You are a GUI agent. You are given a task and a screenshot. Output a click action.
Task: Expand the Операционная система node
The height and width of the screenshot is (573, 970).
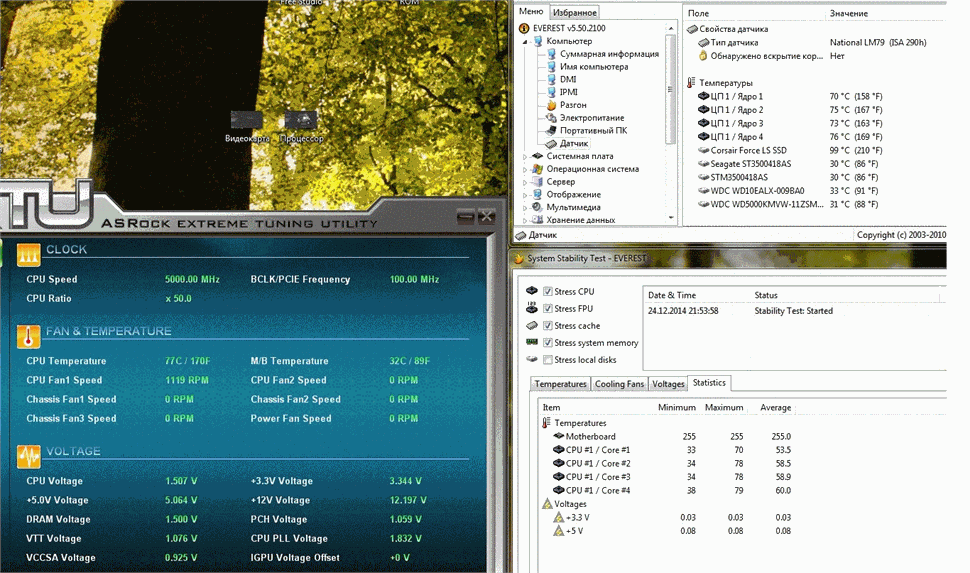click(x=525, y=170)
